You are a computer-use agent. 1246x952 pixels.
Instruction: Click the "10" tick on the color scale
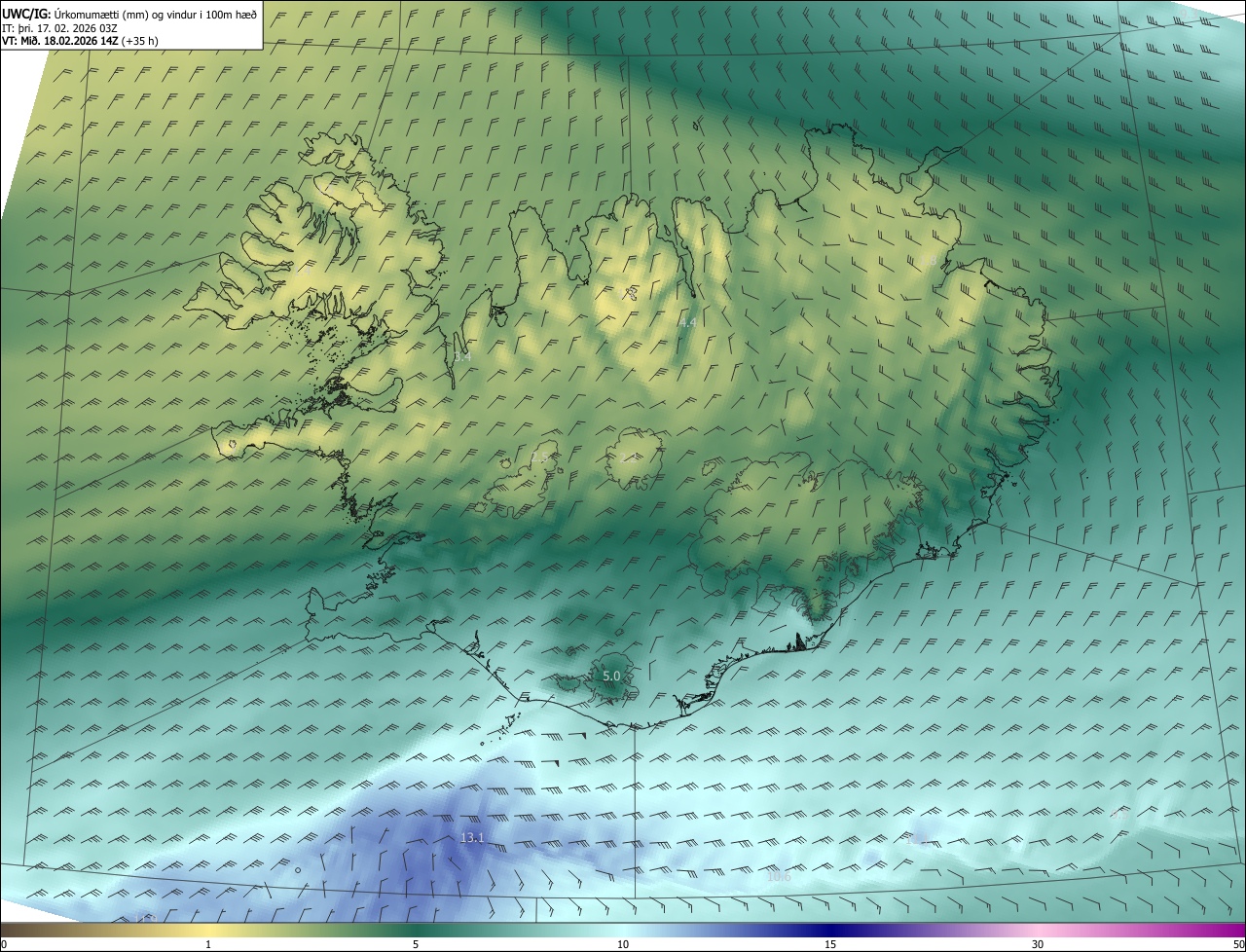tap(623, 945)
